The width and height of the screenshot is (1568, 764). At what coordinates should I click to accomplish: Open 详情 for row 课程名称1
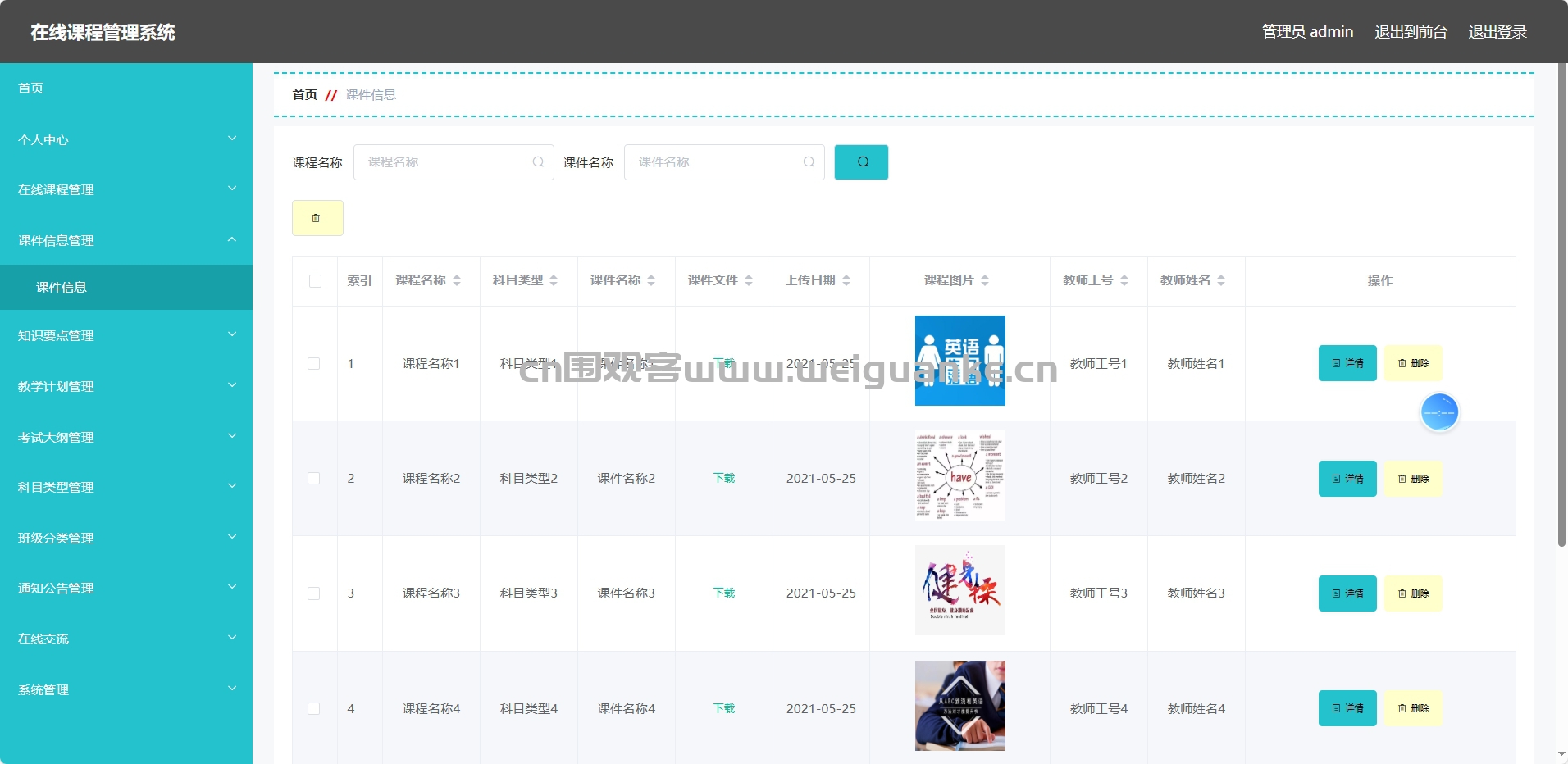click(1347, 363)
